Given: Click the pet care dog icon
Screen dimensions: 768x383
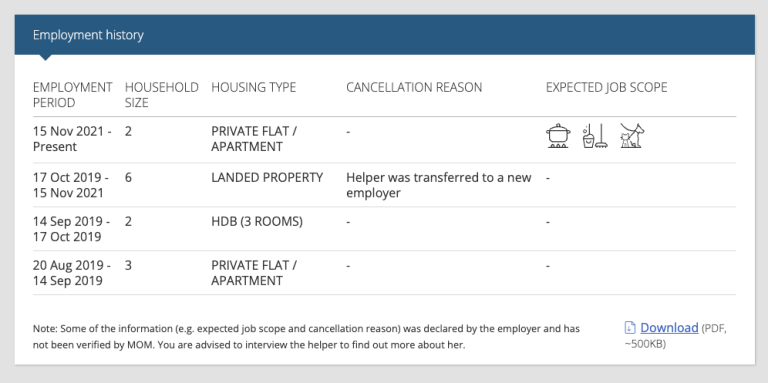Looking at the screenshot, I should coord(632,136).
